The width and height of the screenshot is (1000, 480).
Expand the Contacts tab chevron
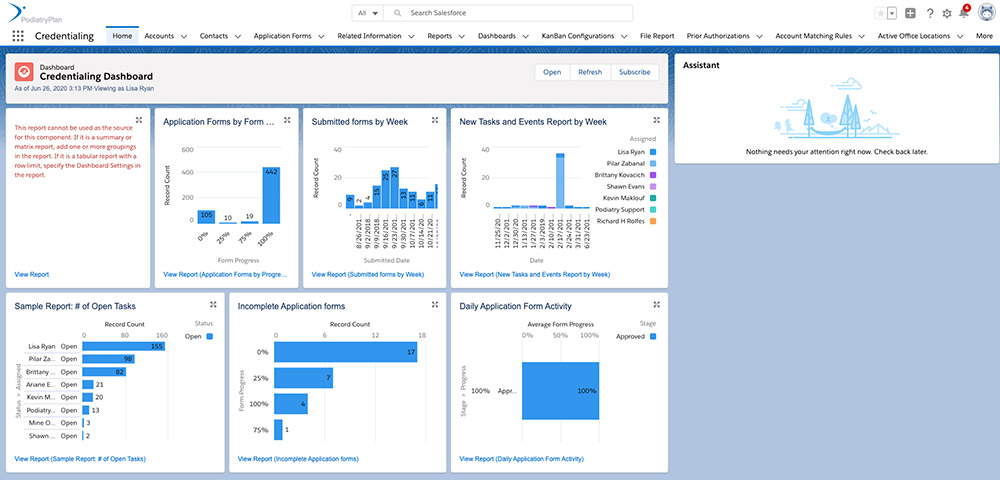pos(237,36)
